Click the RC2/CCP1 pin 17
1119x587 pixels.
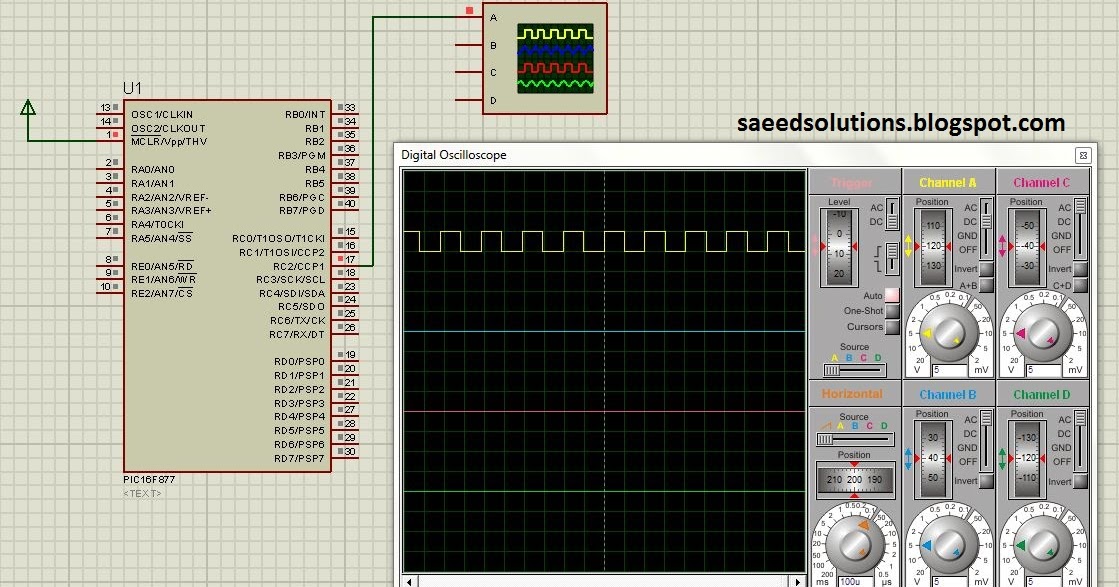coord(345,265)
